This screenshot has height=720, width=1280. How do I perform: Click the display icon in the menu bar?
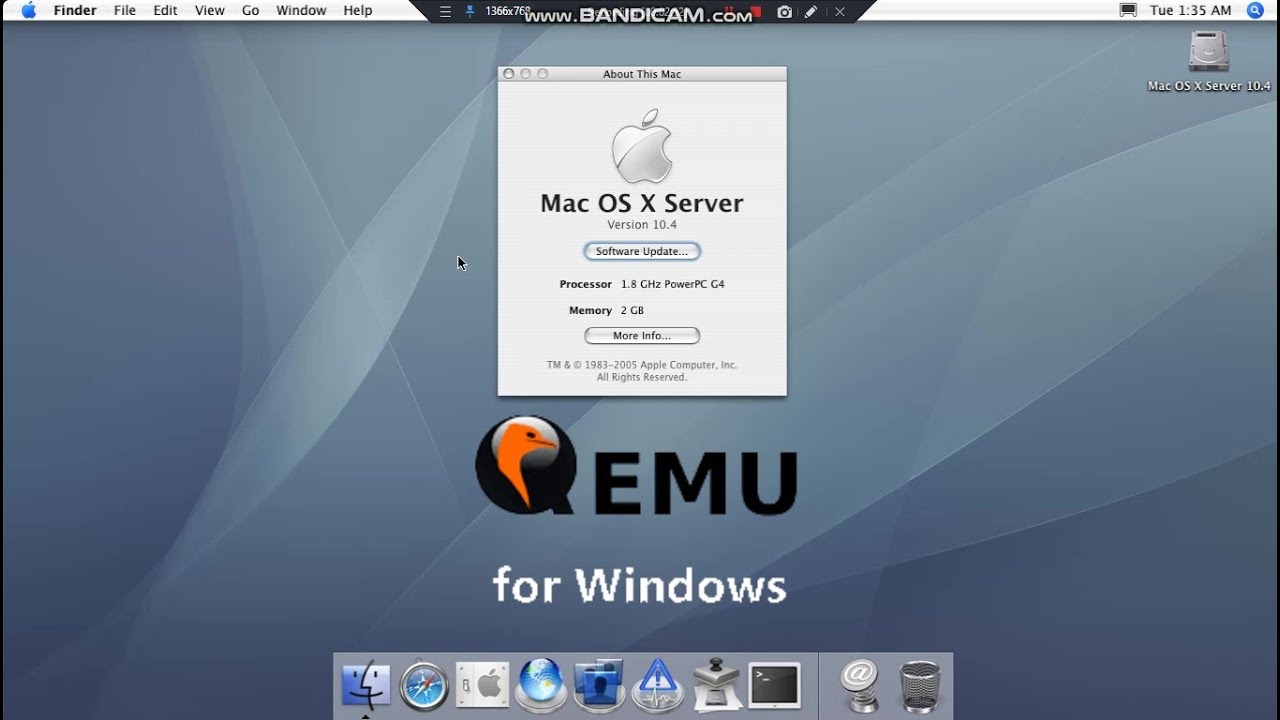1128,10
